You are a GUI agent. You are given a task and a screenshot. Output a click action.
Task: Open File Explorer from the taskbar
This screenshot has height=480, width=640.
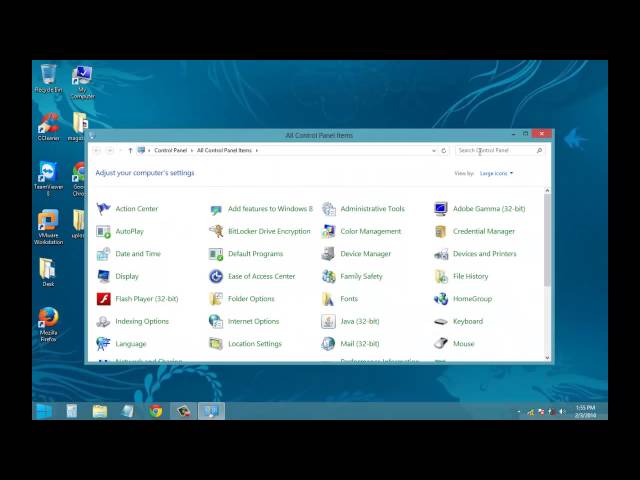[x=100, y=411]
